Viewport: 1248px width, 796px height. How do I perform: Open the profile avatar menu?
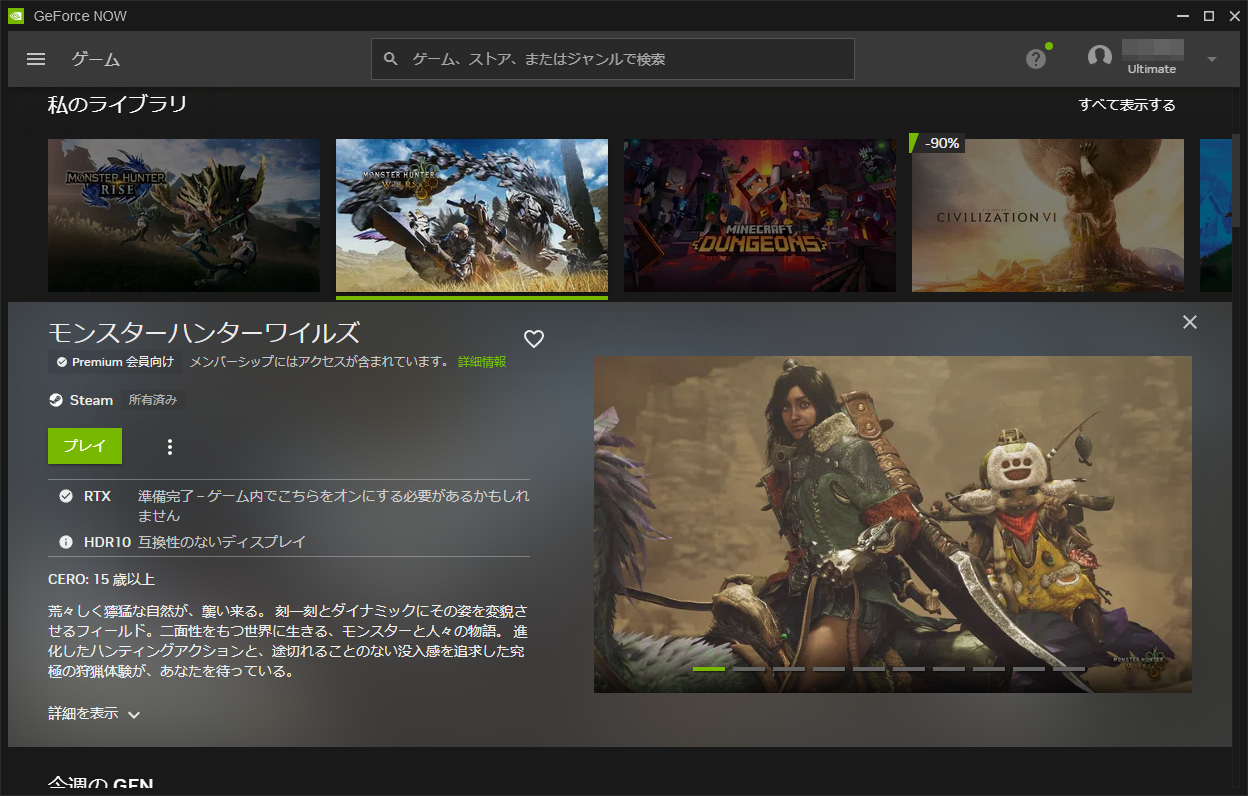1099,57
